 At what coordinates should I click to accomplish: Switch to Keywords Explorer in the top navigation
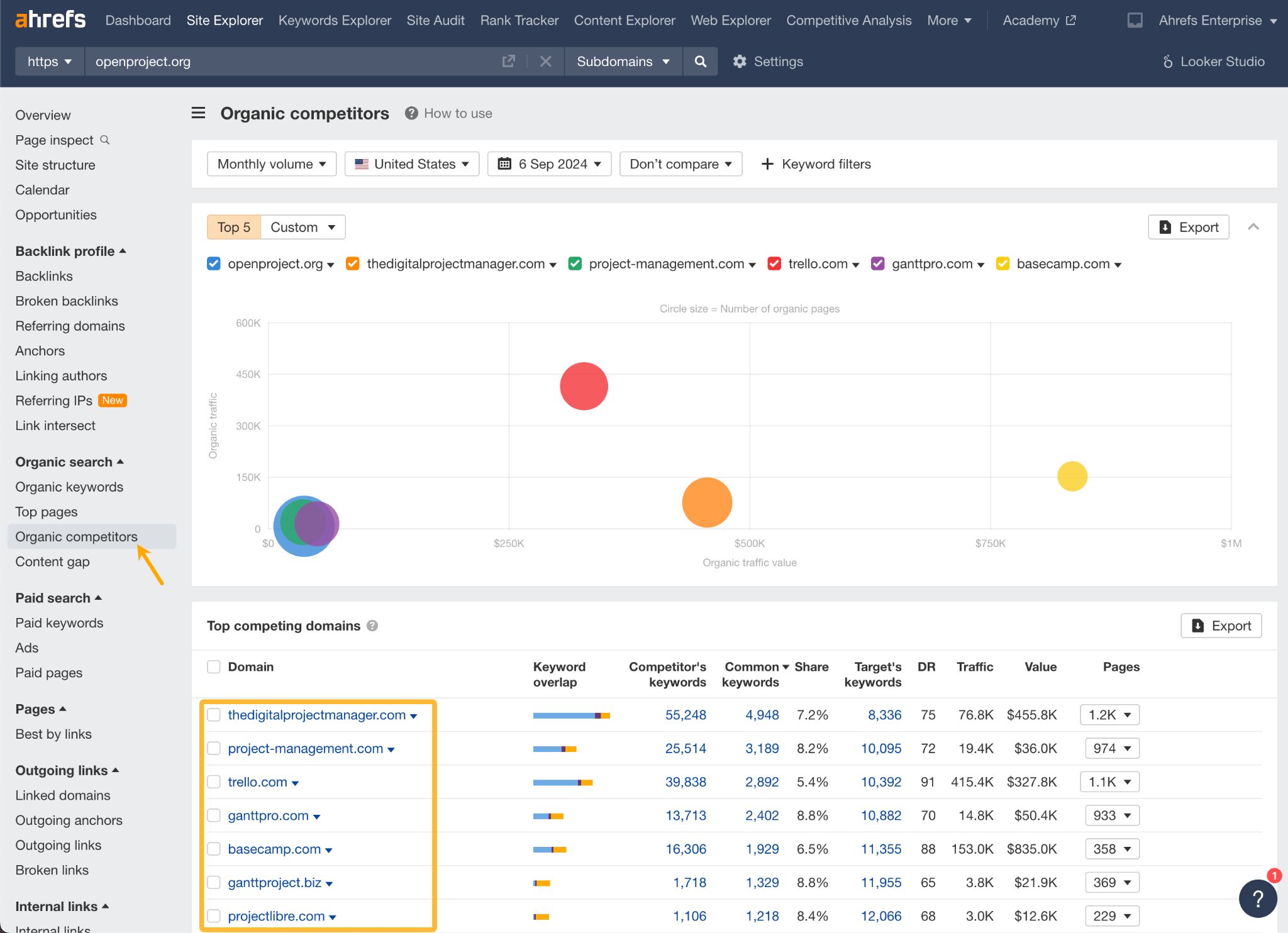pos(335,20)
